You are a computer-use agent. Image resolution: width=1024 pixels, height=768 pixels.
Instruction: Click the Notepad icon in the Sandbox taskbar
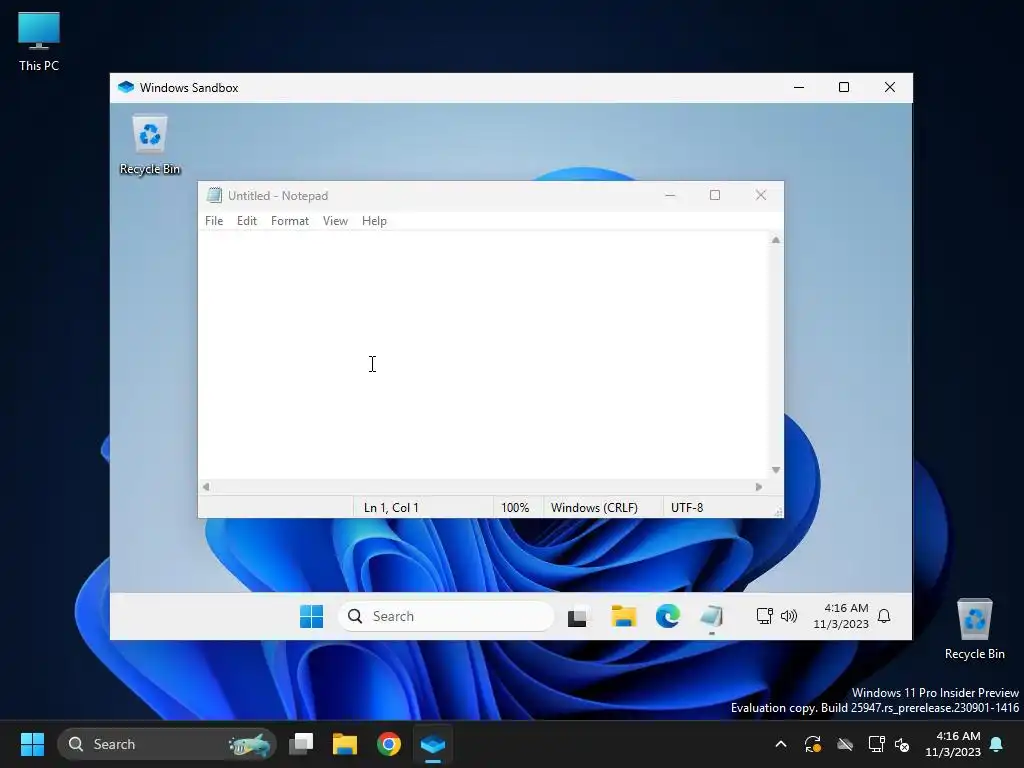[712, 616]
